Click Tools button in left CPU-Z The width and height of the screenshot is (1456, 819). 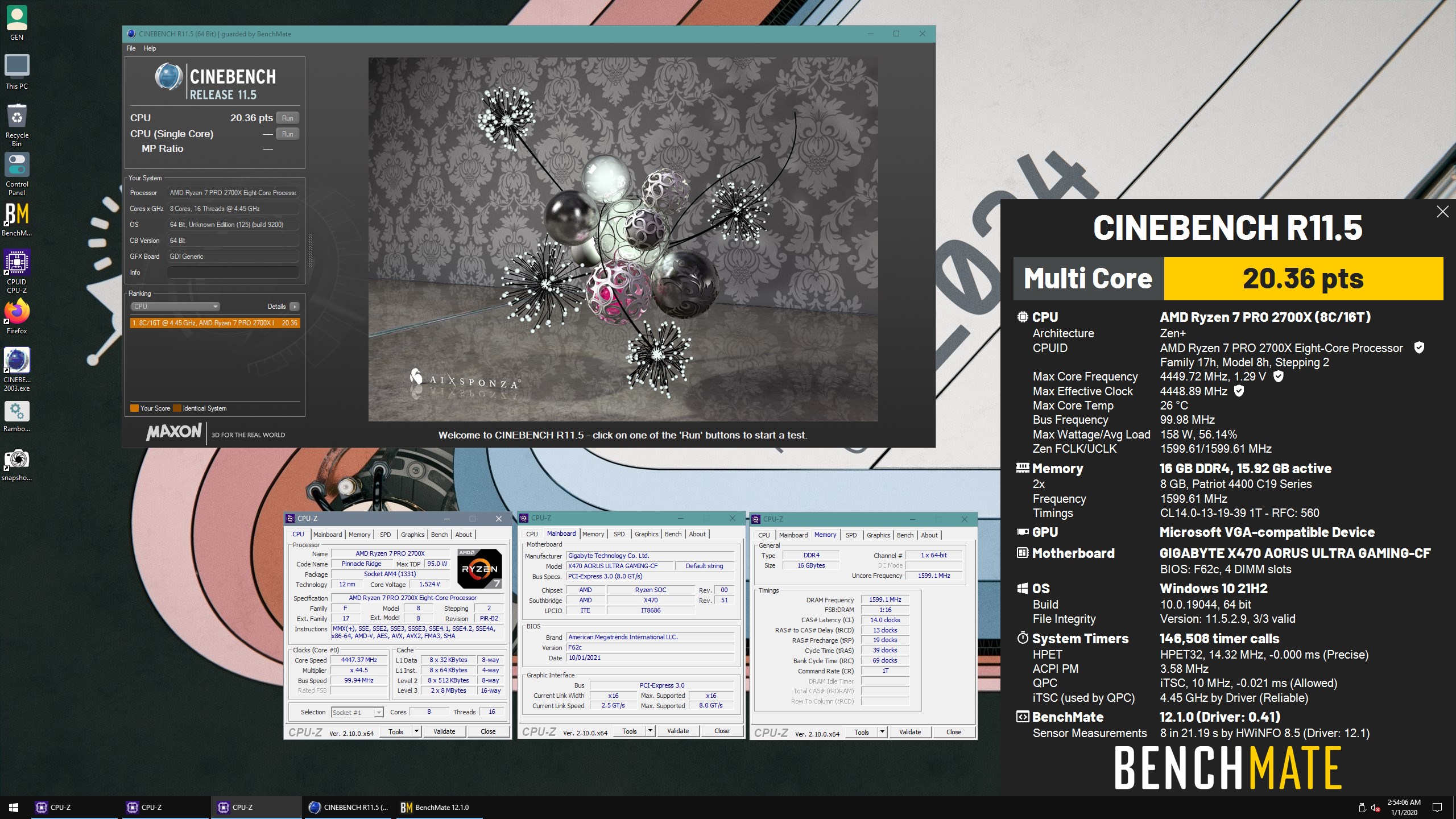(x=396, y=731)
